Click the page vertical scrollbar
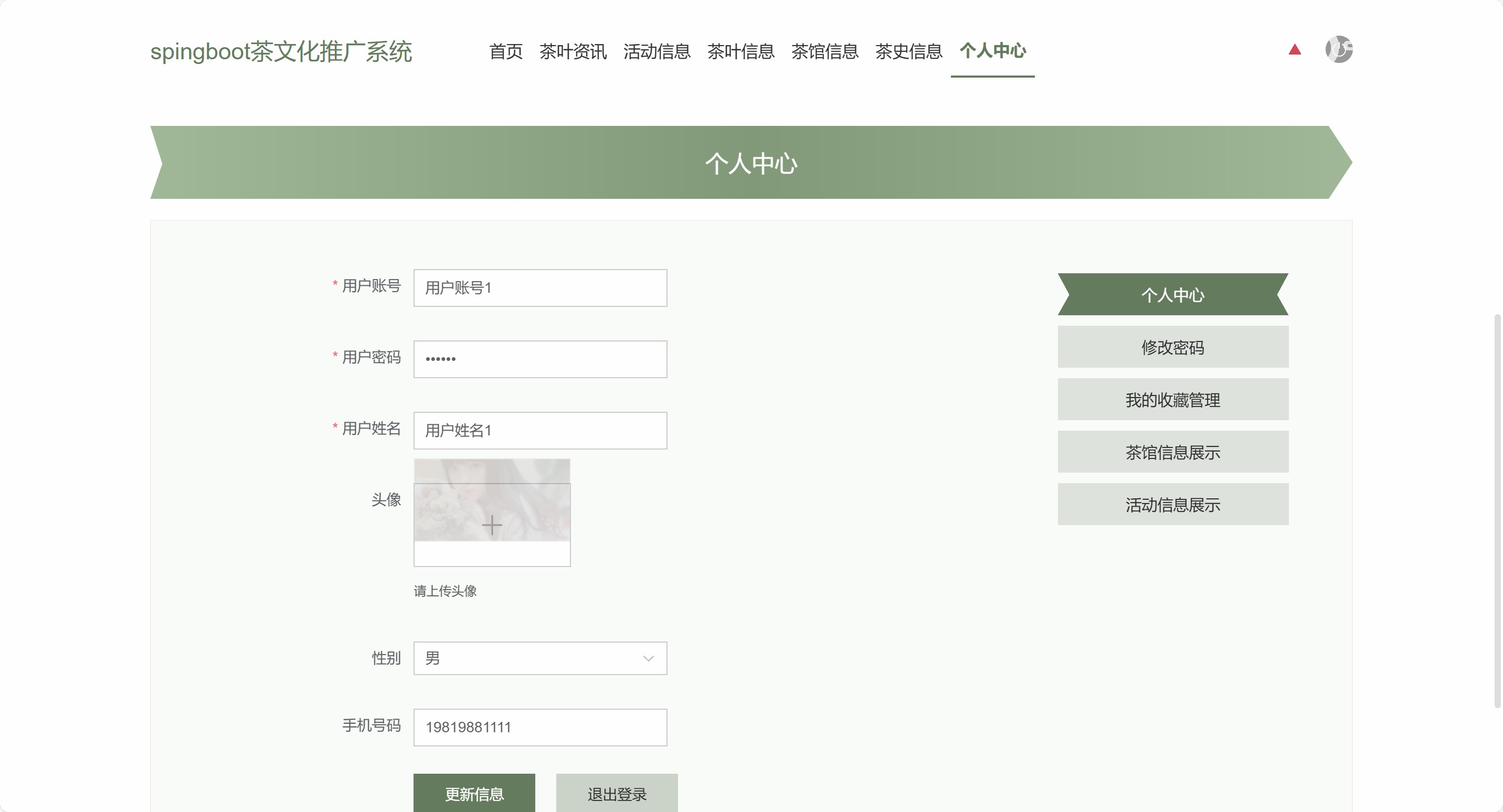1503x812 pixels. tap(1497, 510)
